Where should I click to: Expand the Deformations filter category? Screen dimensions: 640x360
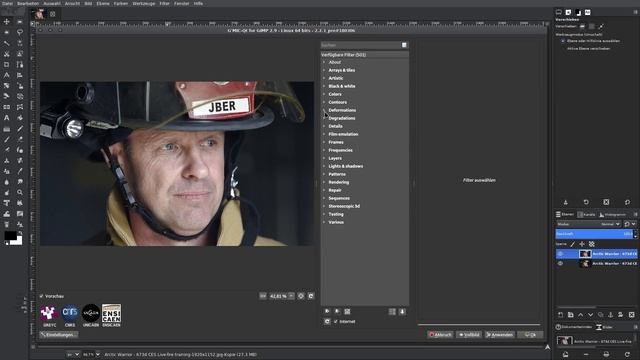point(324,110)
